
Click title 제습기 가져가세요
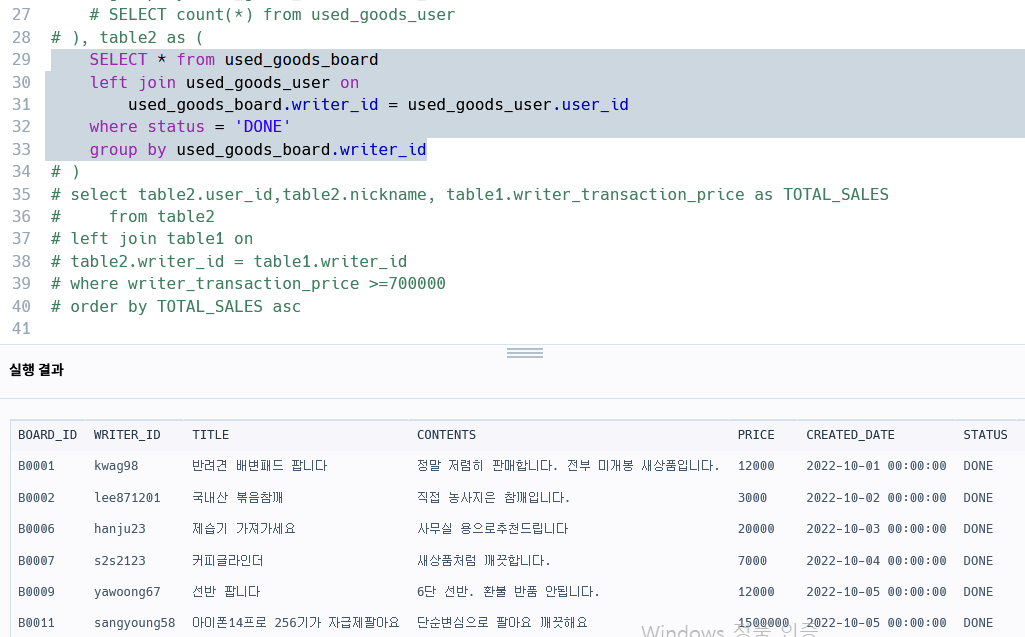244,528
